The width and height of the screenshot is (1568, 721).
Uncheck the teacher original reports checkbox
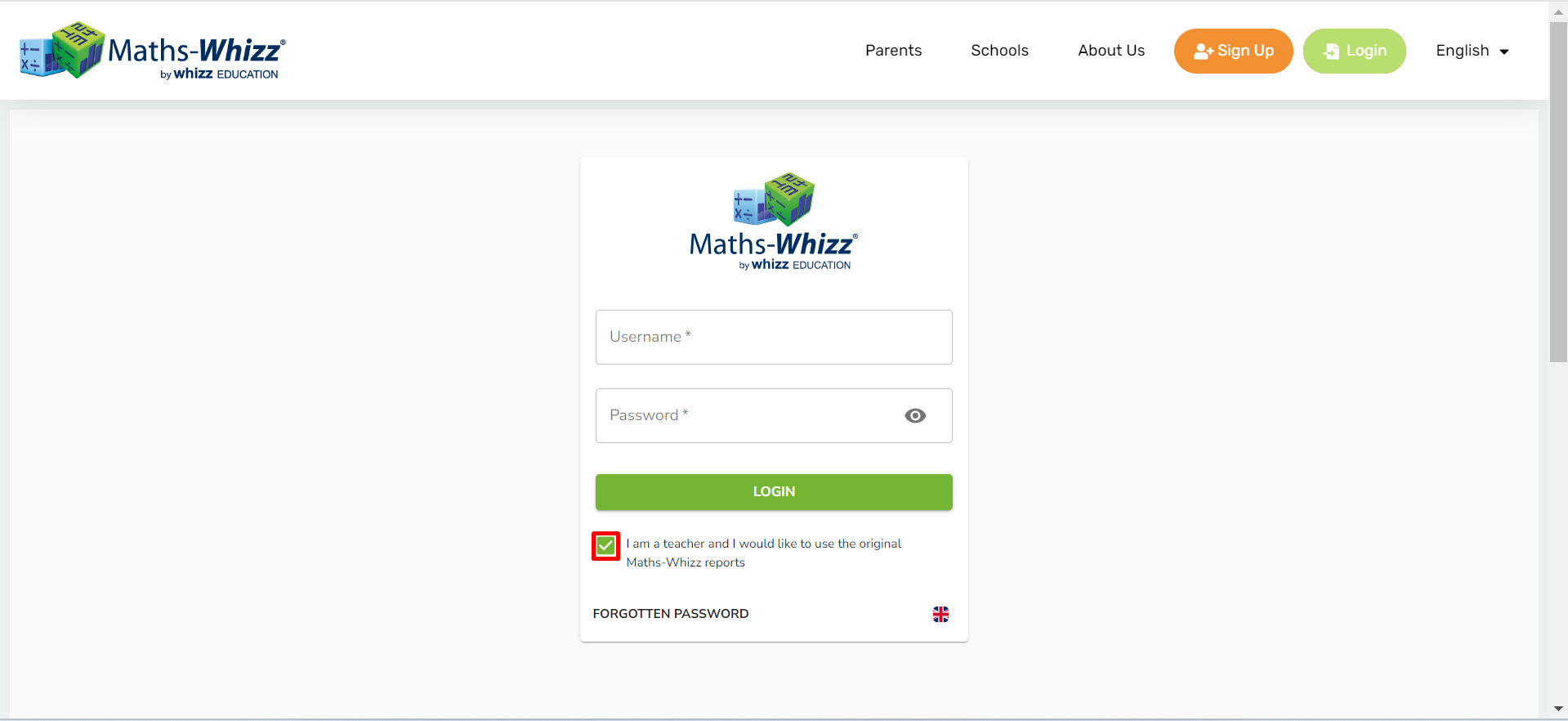[605, 546]
